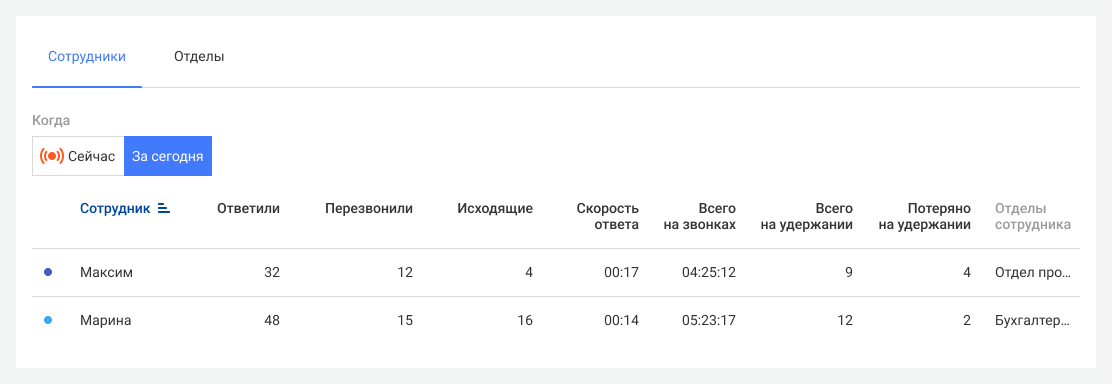This screenshot has height=384, width=1112.
Task: Open employee Максим row
Action: point(556,273)
